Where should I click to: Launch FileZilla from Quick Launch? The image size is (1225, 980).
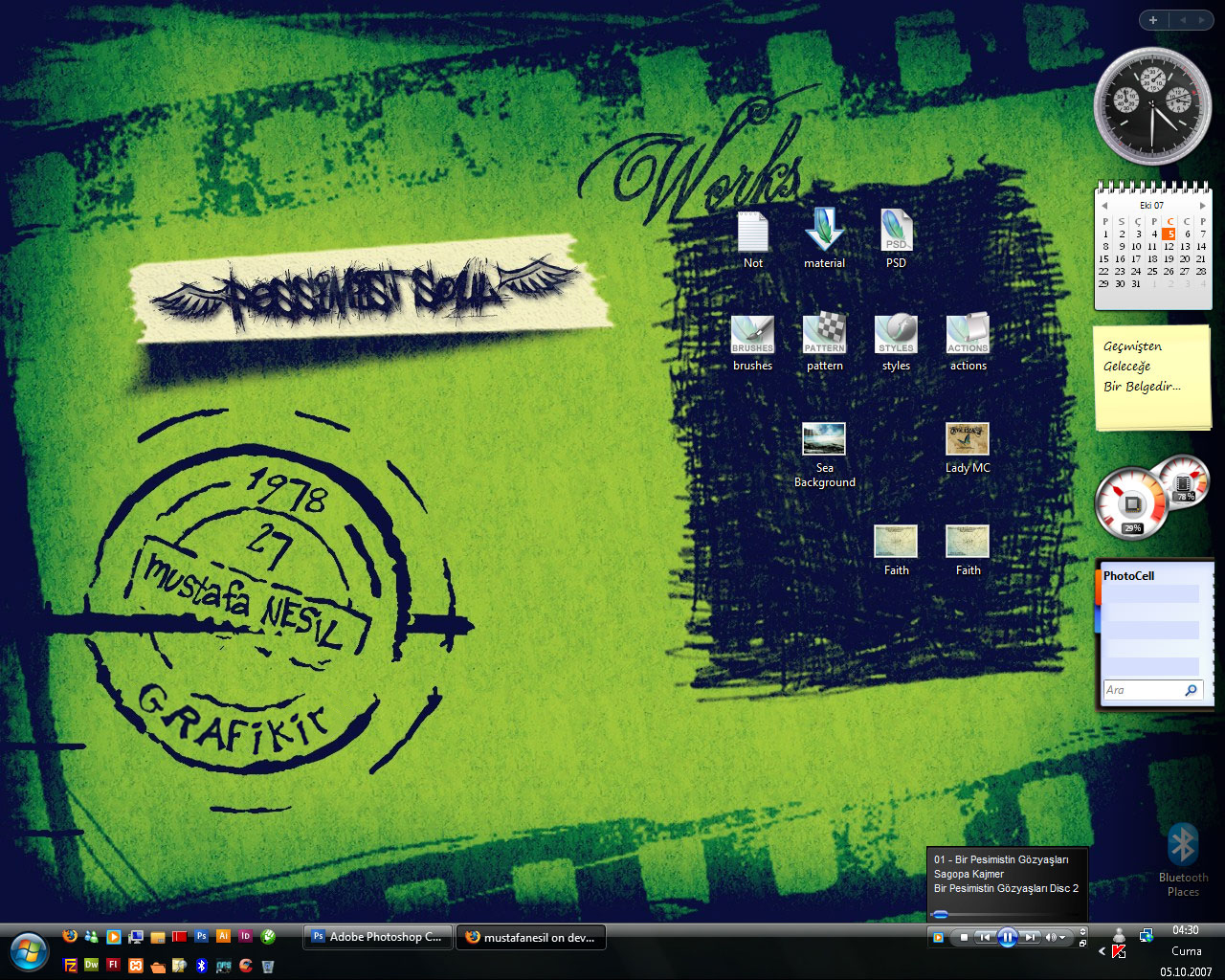click(70, 966)
